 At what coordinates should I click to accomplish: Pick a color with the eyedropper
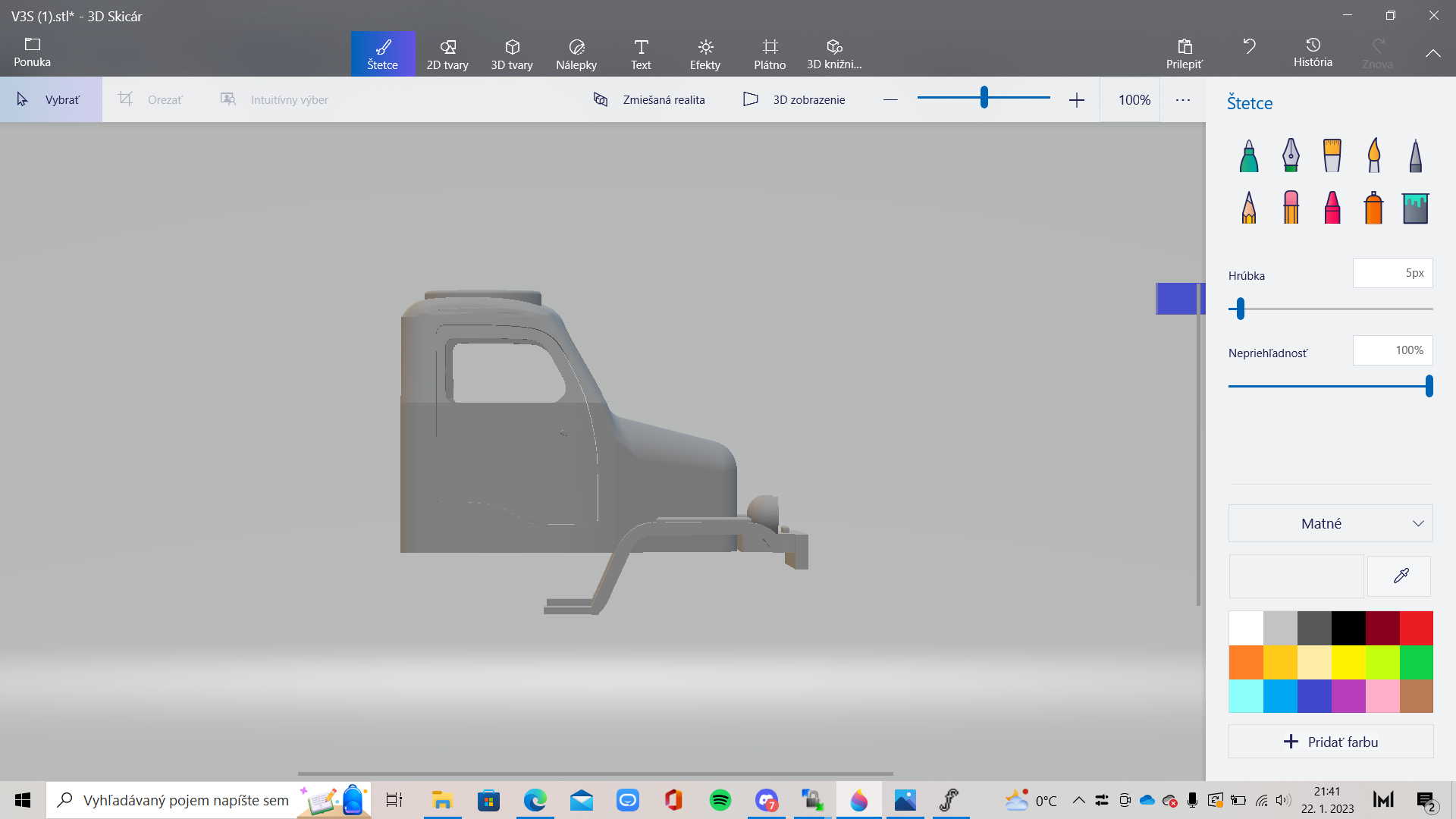pyautogui.click(x=1400, y=576)
